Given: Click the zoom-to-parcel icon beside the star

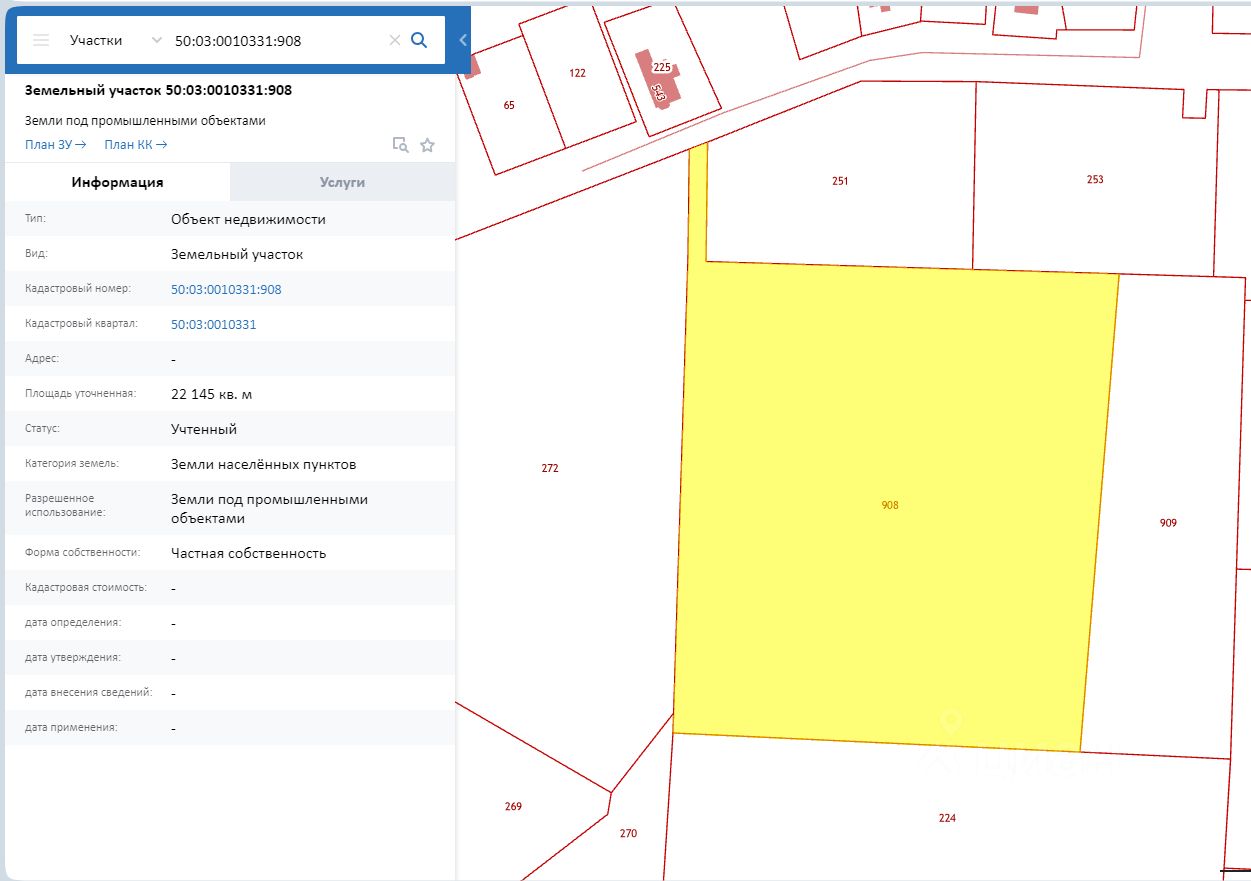Looking at the screenshot, I should (x=400, y=145).
